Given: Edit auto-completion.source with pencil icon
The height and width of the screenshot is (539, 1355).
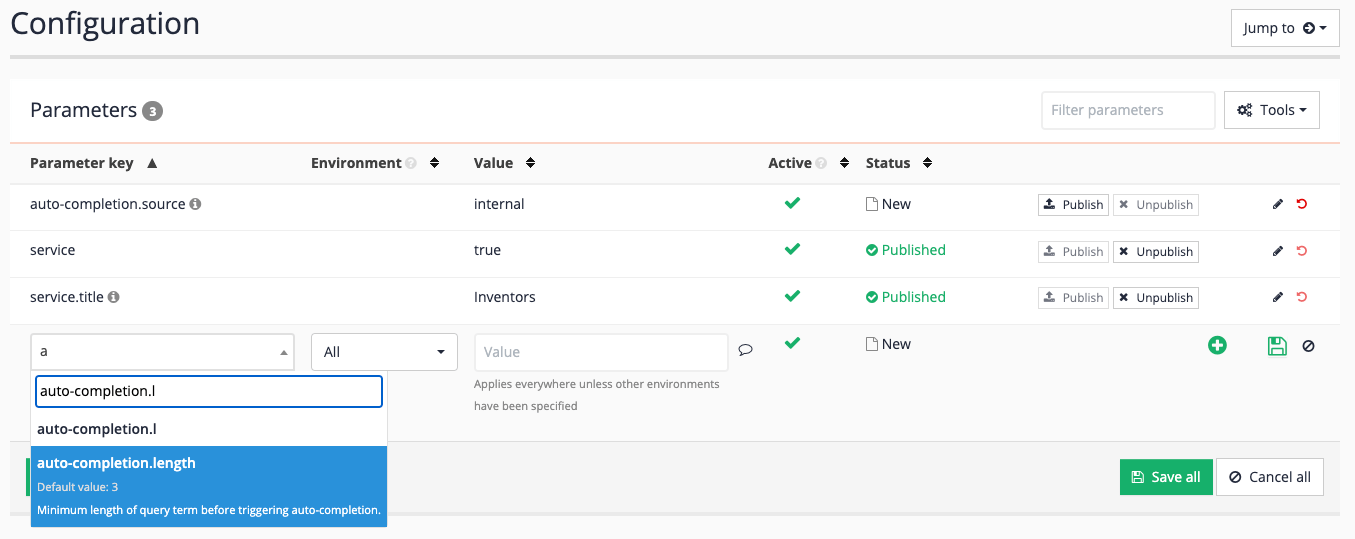Looking at the screenshot, I should coord(1277,204).
